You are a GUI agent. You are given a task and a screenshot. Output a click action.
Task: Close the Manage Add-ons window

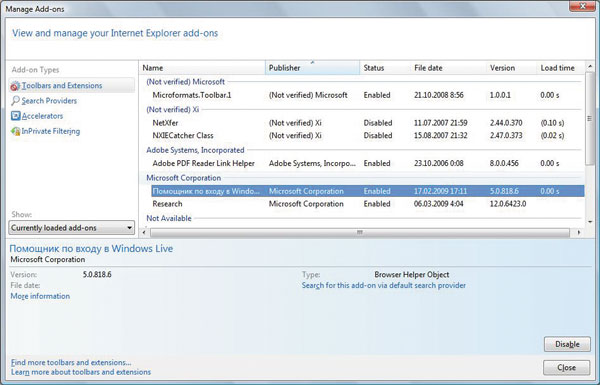(582, 6)
